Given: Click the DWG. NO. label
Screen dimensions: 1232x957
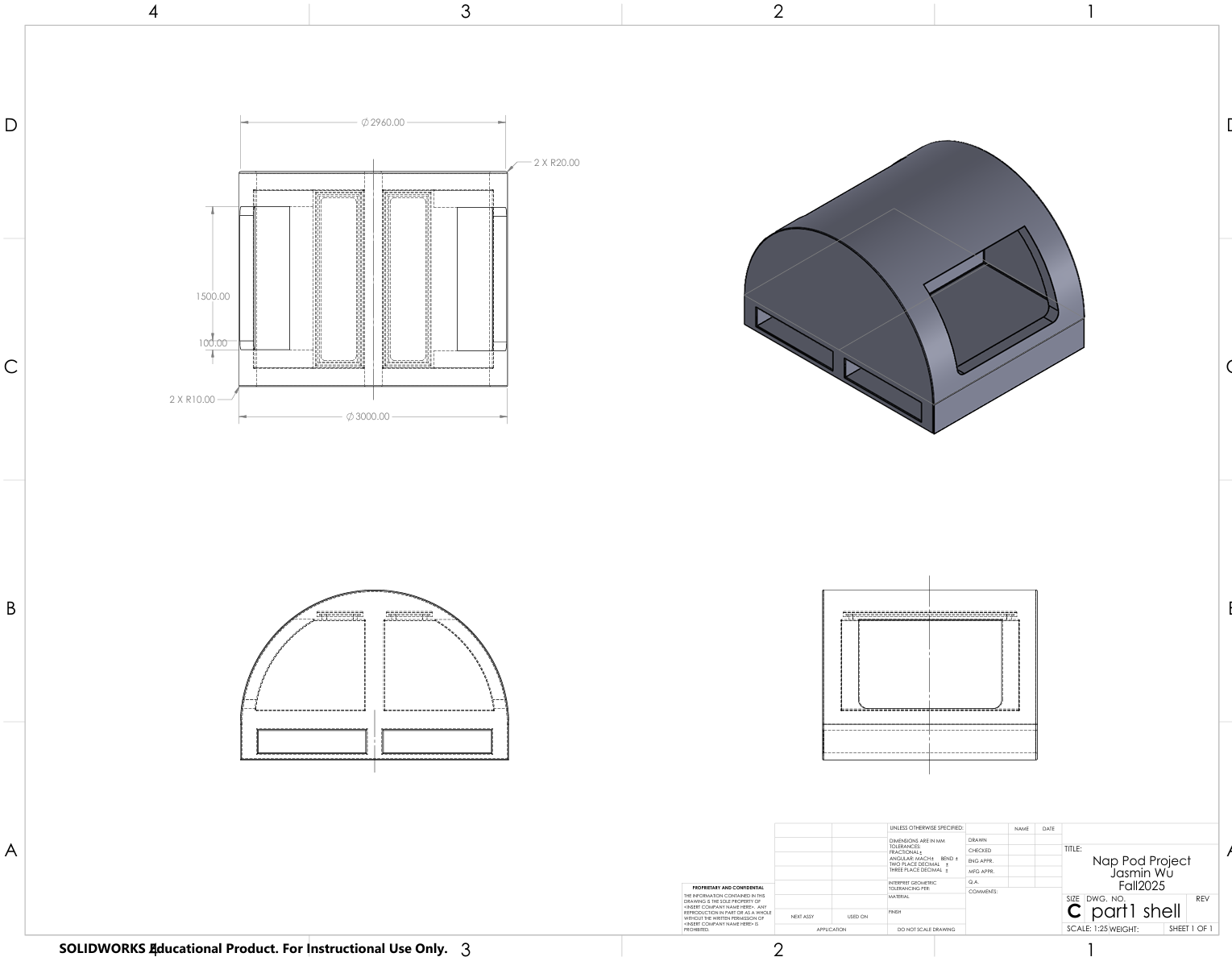Looking at the screenshot, I should point(1105,899).
